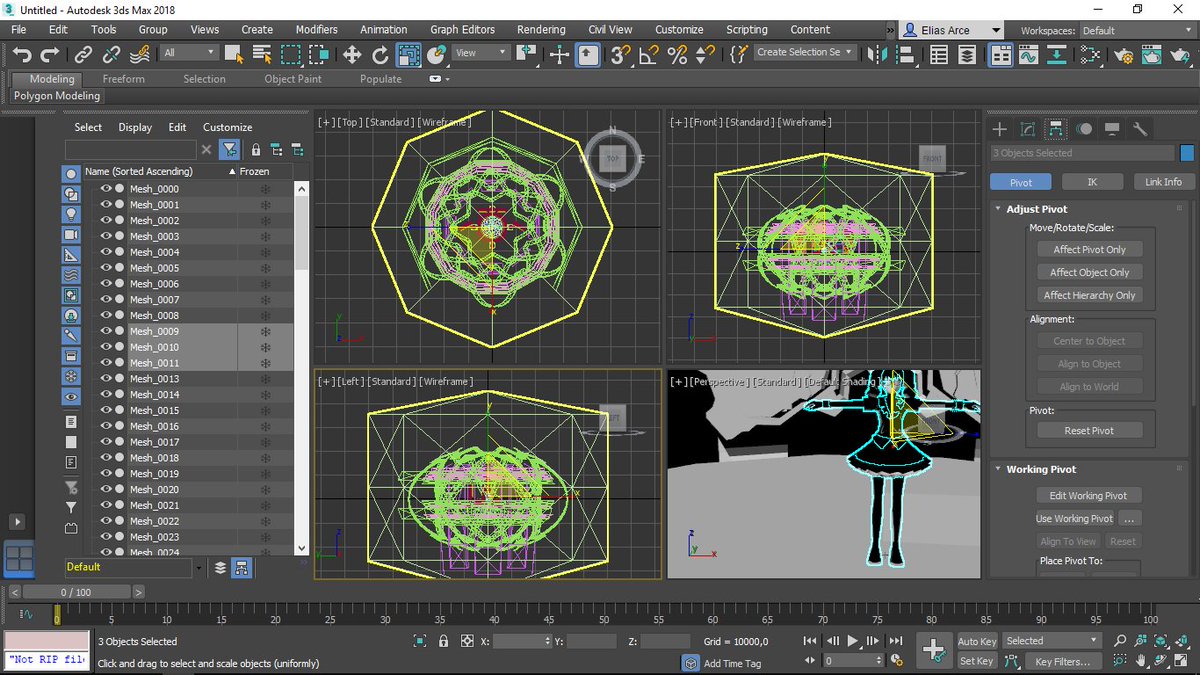This screenshot has width=1200, height=675.
Task: Open the Curve Editor from the toolbar
Action: point(1028,54)
